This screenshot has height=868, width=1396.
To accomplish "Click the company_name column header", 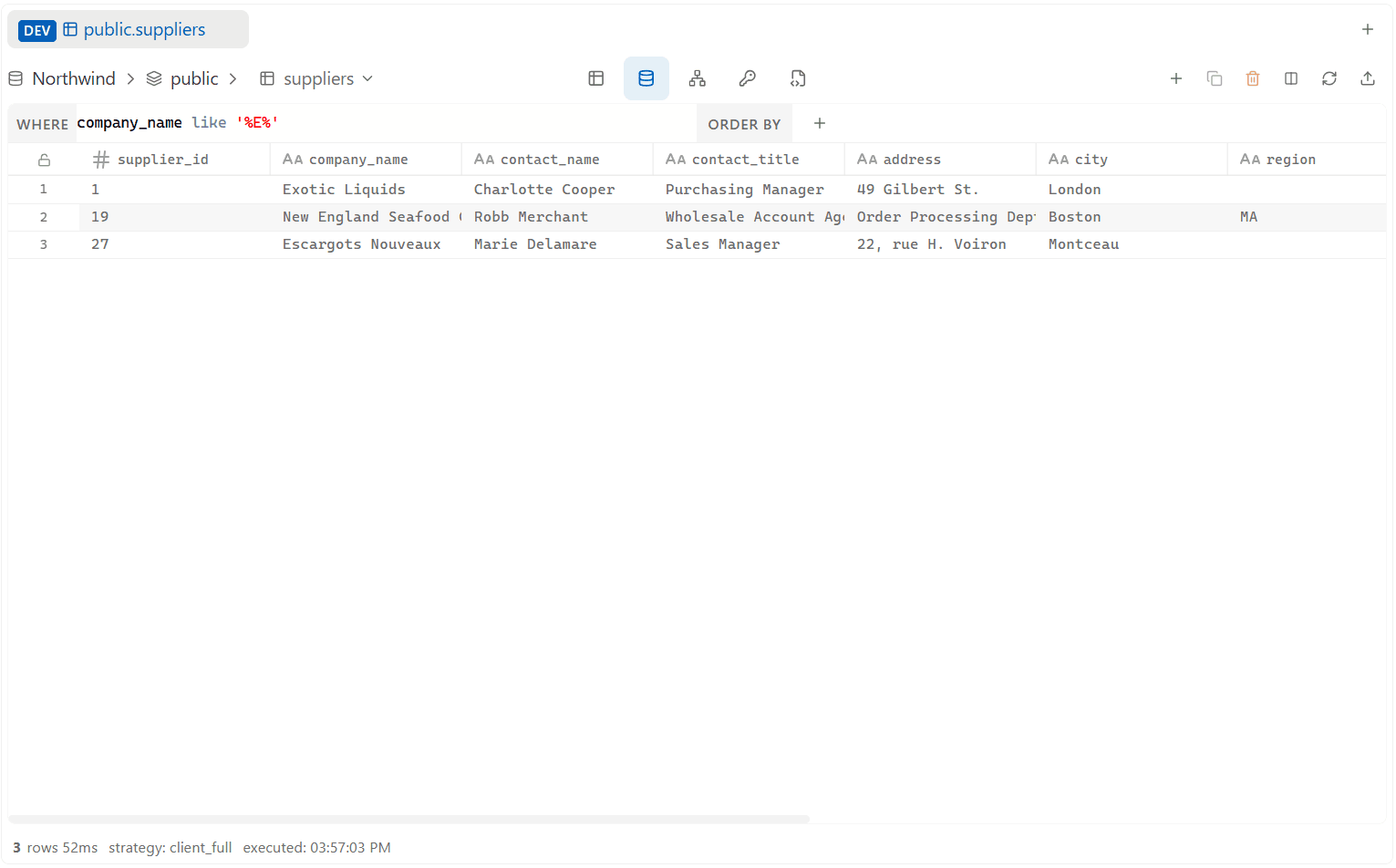I will [x=366, y=160].
